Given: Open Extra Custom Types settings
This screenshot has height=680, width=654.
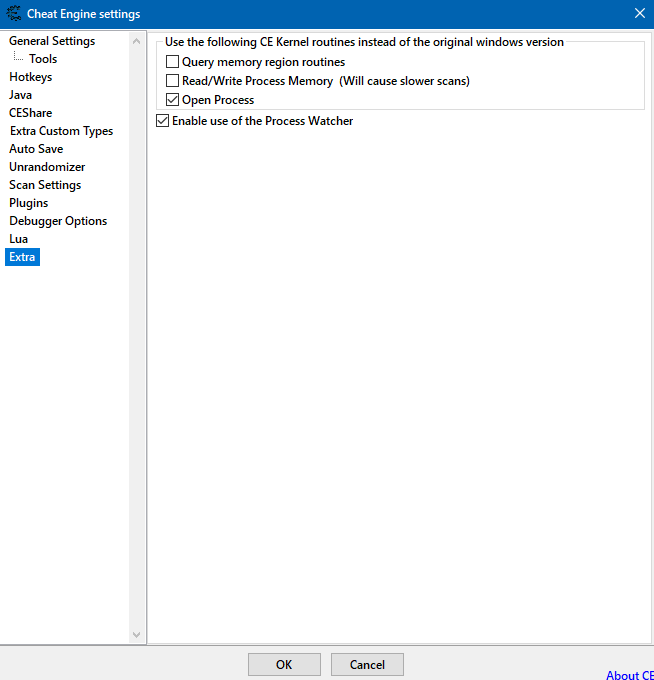Looking at the screenshot, I should pos(61,131).
